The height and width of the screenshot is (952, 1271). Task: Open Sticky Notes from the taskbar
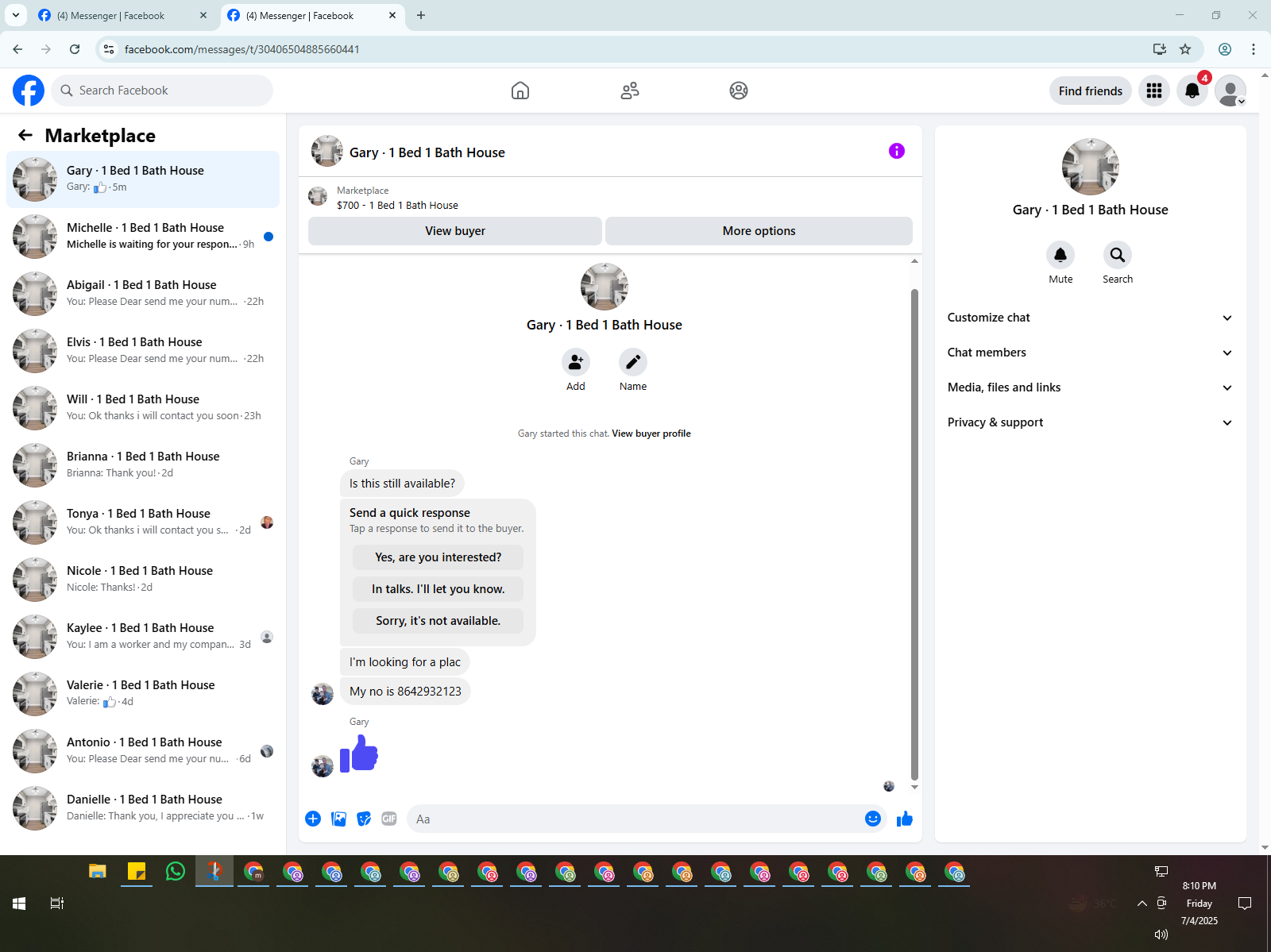137,871
